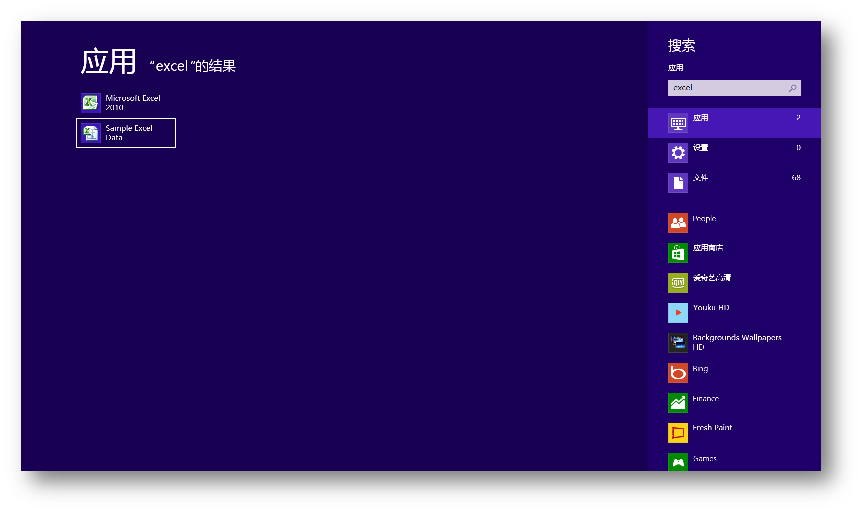The height and width of the screenshot is (513, 863).
Task: Select the 文件 search category
Action: (x=734, y=183)
